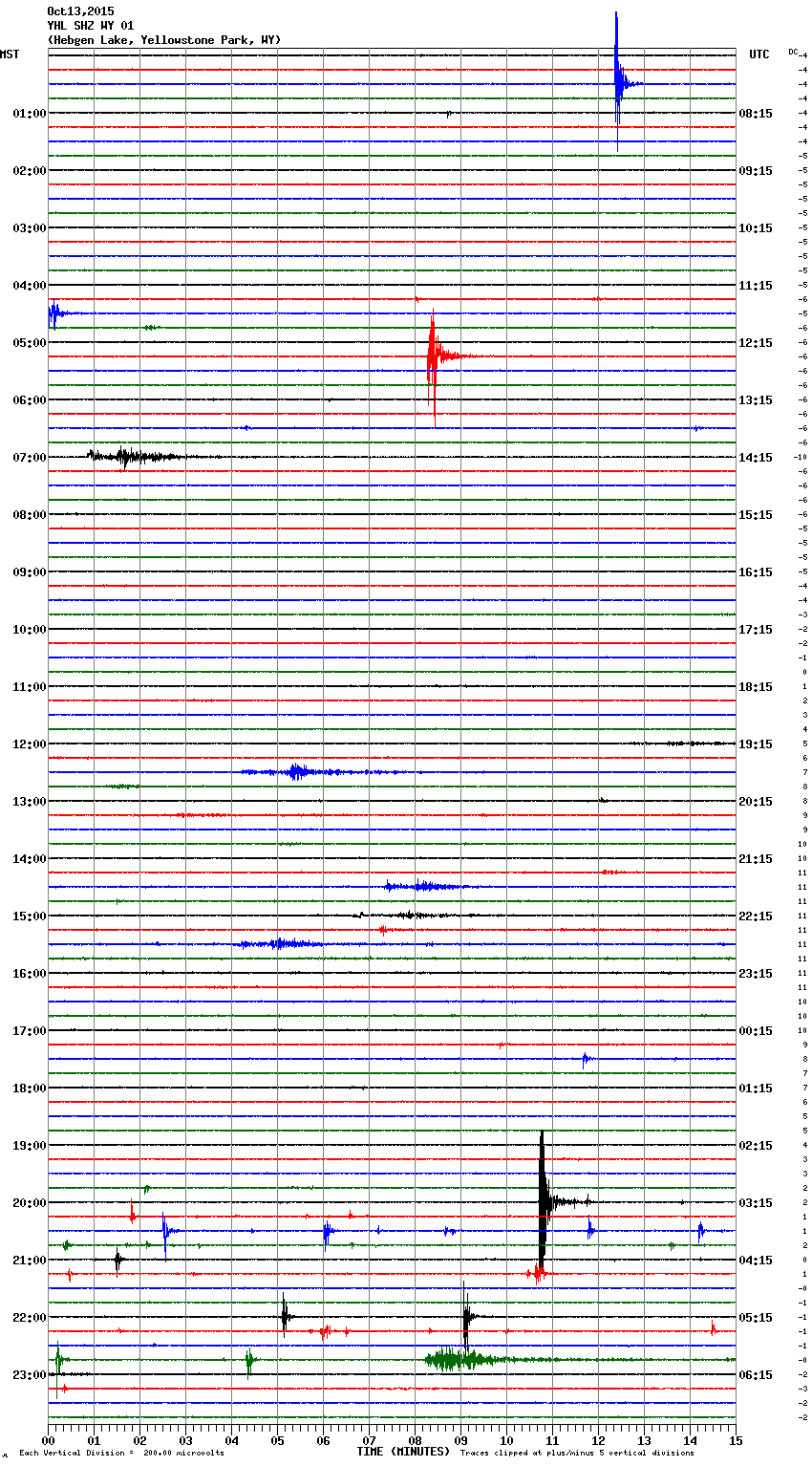The width and height of the screenshot is (812, 1466).
Task: Select the 02:00 MST time label
Action: point(30,171)
